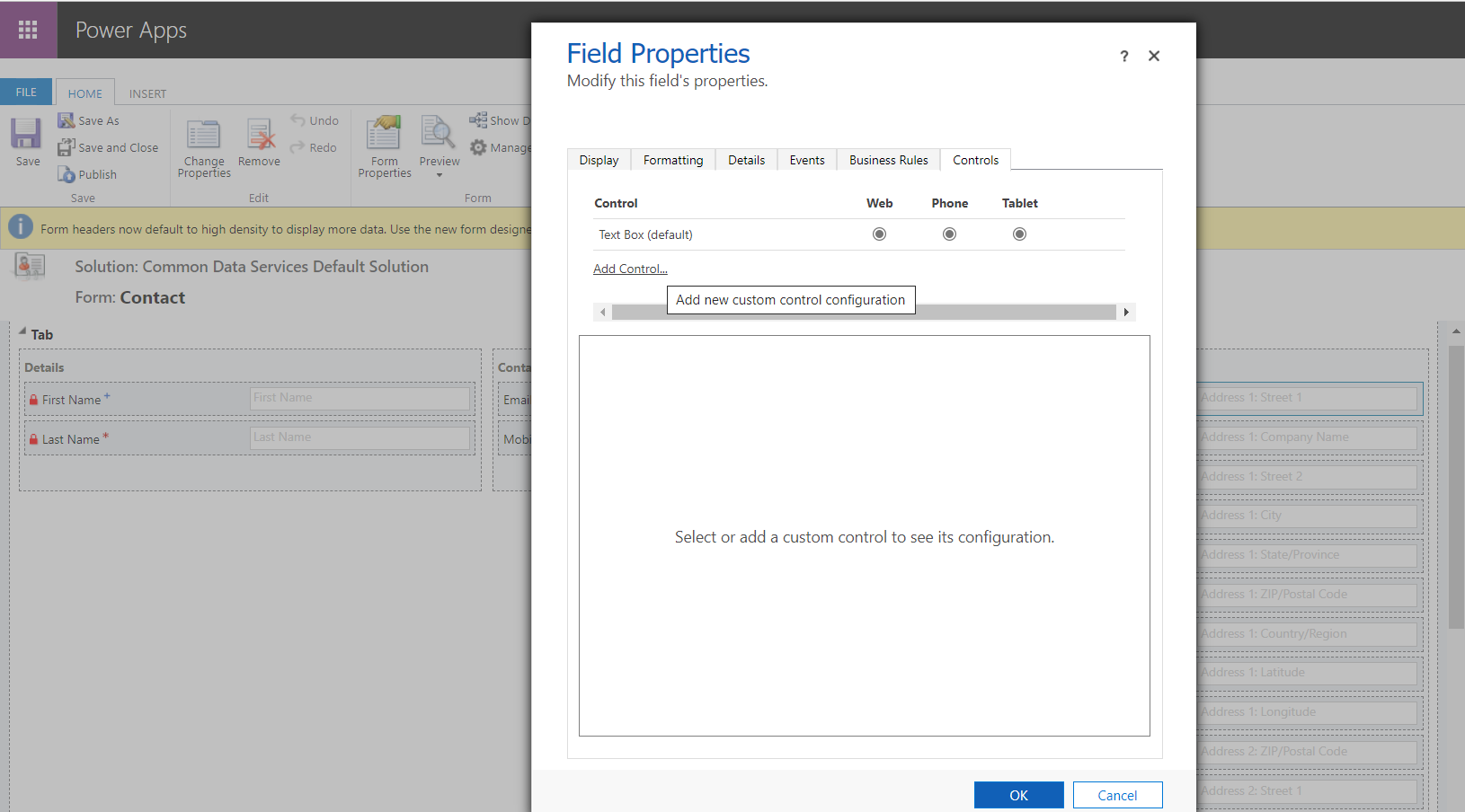The width and height of the screenshot is (1465, 812).
Task: Select the Text Box (default) control row
Action: coord(859,234)
